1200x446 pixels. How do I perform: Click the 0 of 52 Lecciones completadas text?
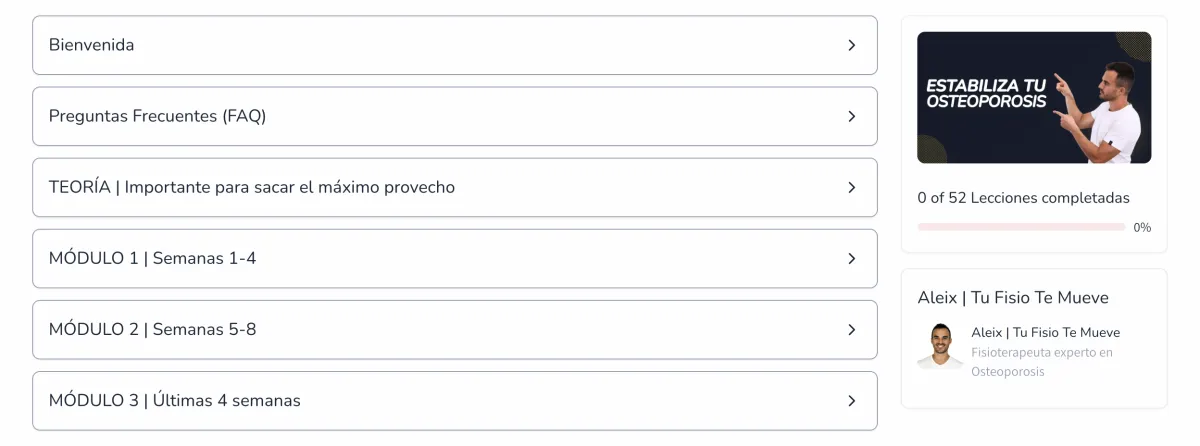pos(1023,198)
